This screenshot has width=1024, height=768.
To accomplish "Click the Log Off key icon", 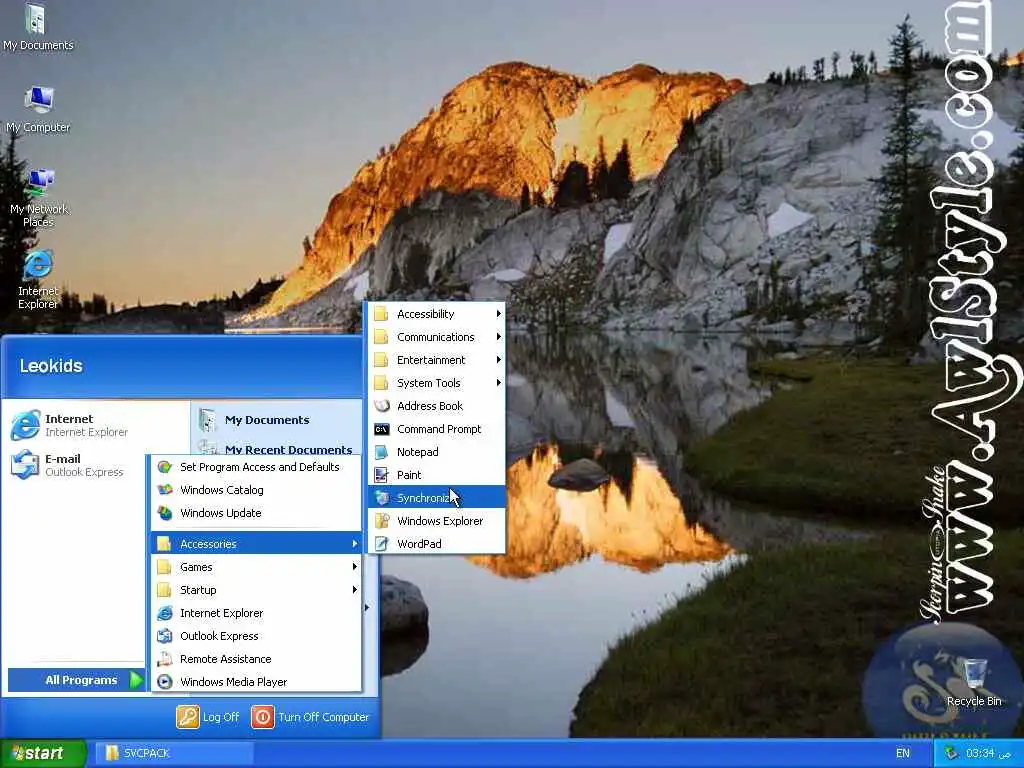I will click(187, 717).
